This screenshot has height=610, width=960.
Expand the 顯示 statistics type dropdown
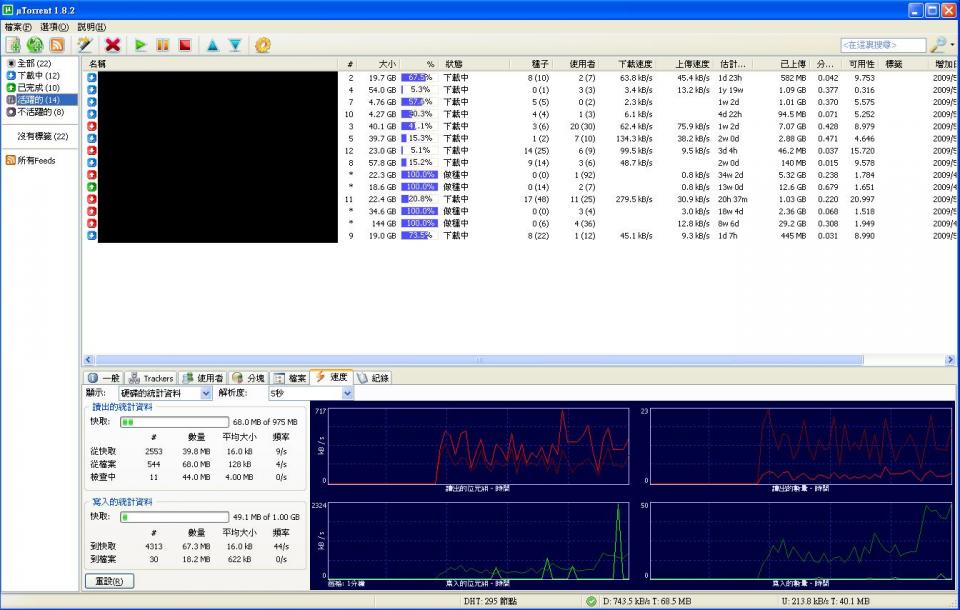pyautogui.click(x=206, y=394)
